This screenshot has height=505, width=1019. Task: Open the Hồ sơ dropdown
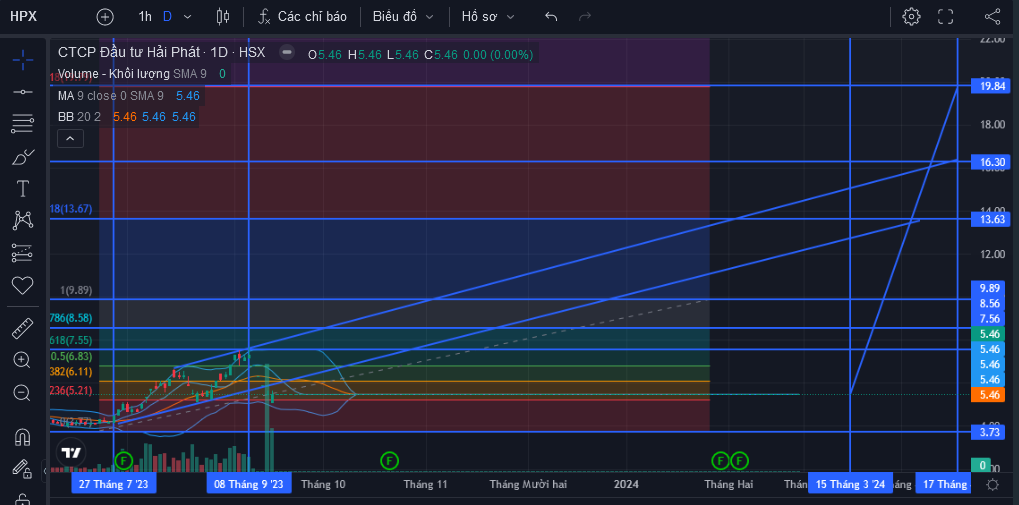(x=488, y=16)
